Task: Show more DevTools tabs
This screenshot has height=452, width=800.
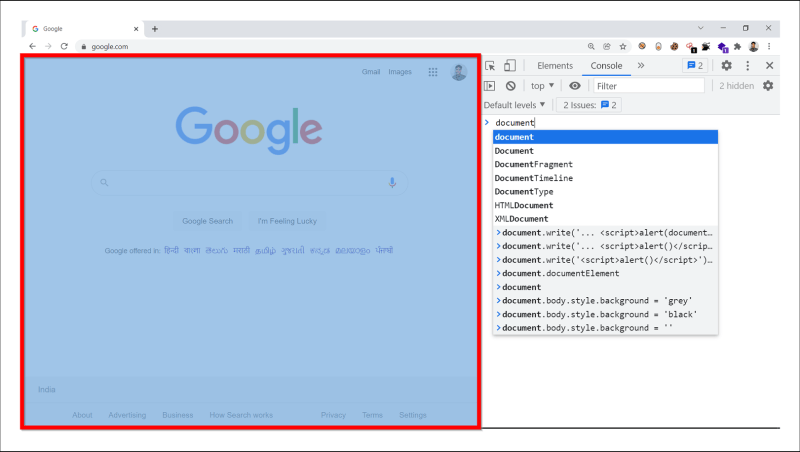Action: (x=641, y=65)
